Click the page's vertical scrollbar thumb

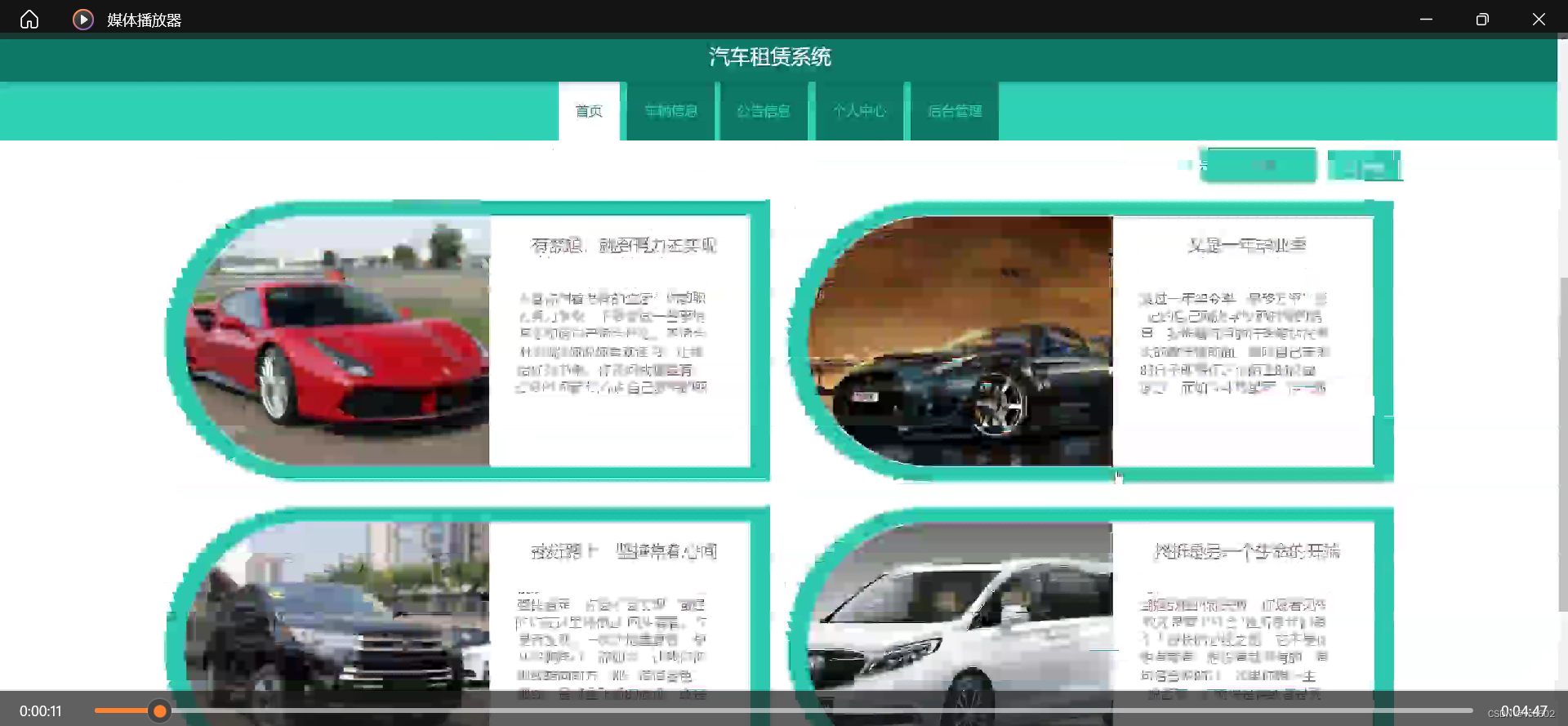tap(1563, 445)
